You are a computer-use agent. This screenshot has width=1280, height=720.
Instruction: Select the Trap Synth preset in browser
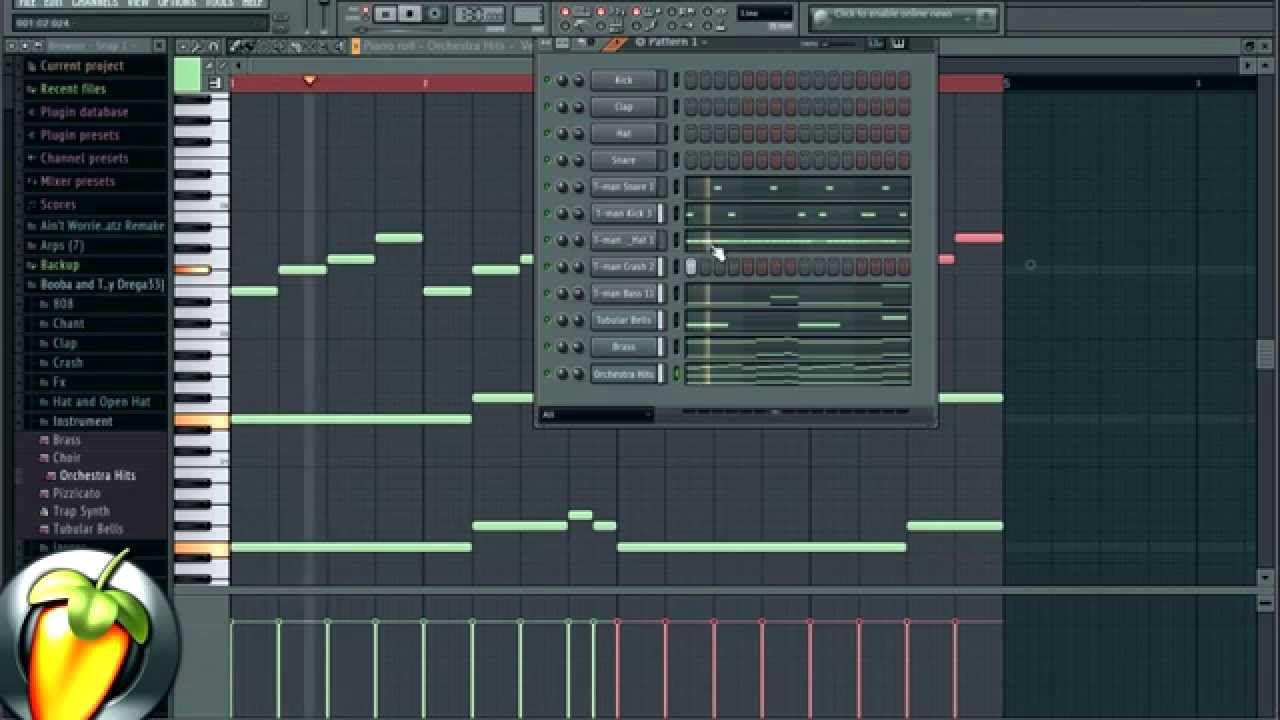81,512
